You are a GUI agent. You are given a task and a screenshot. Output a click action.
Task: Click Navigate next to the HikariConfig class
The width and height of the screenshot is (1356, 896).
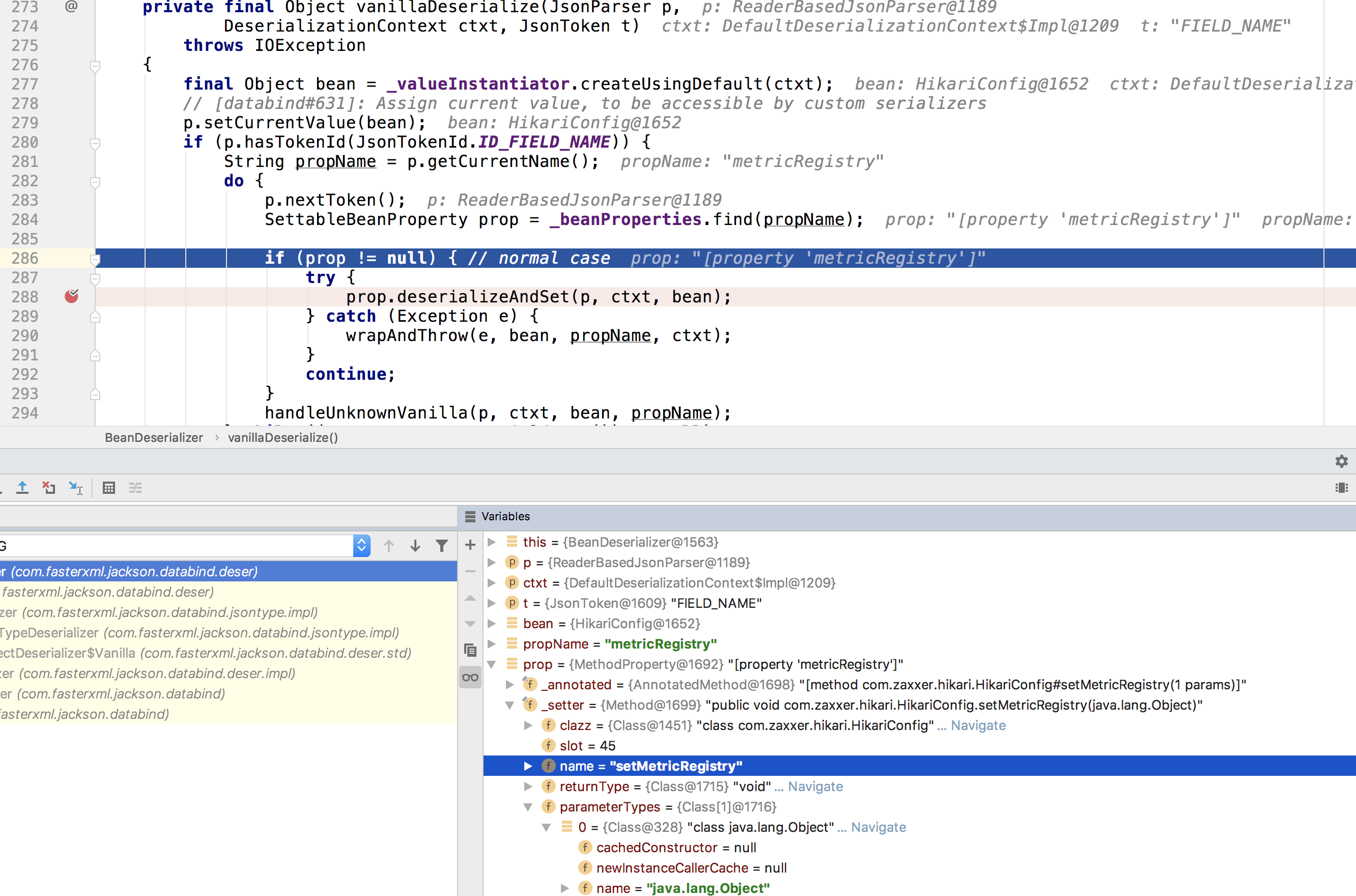click(979, 725)
